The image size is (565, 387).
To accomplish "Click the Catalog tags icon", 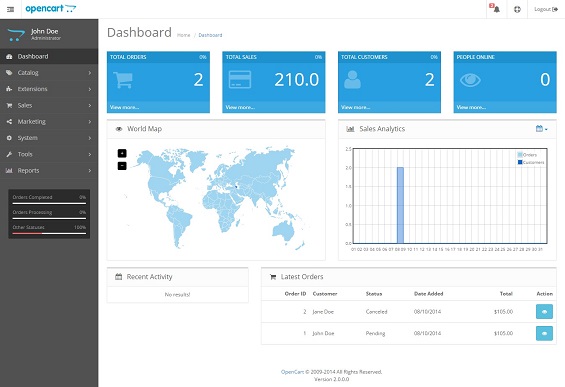I will [x=9, y=73].
